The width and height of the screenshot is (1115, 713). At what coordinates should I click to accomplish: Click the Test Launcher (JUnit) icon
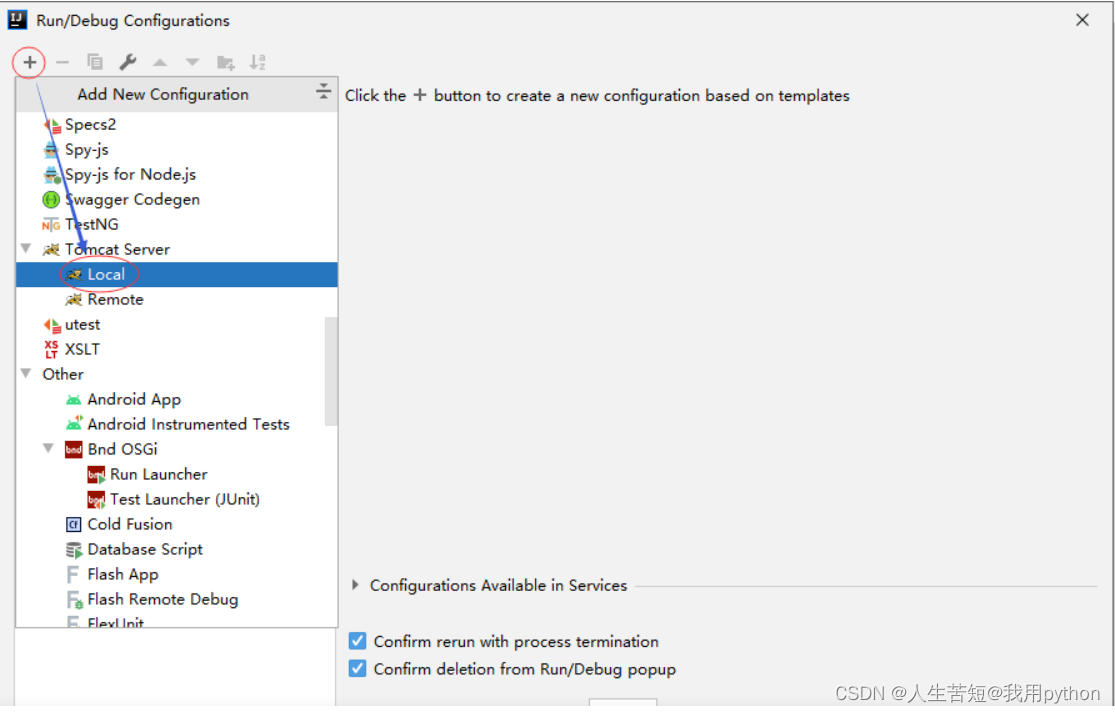click(x=96, y=500)
